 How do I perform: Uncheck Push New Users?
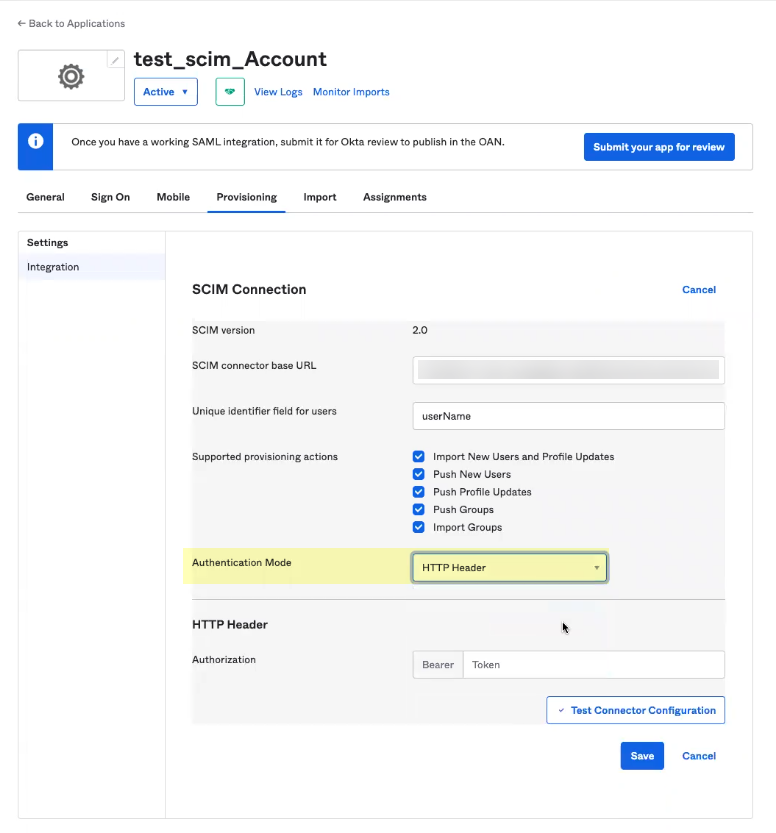[x=419, y=474]
